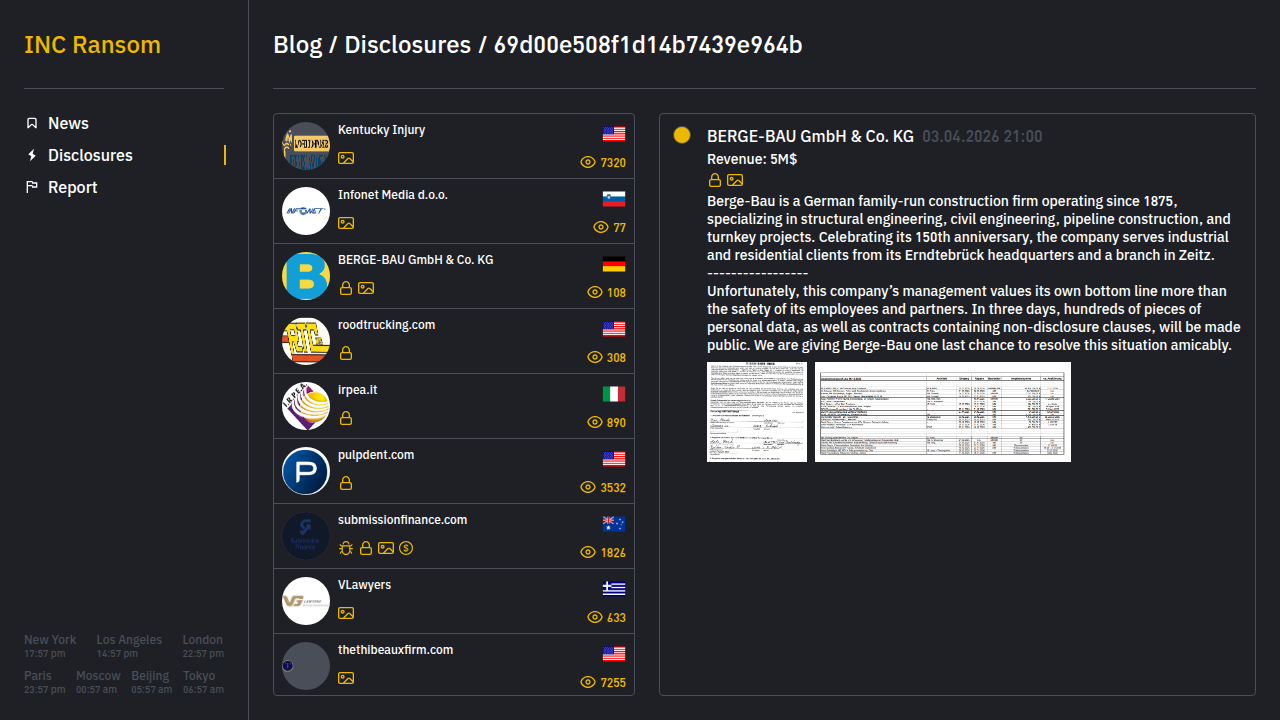The height and width of the screenshot is (720, 1280).
Task: Click the image icon below Revenue in details
Action: click(735, 180)
